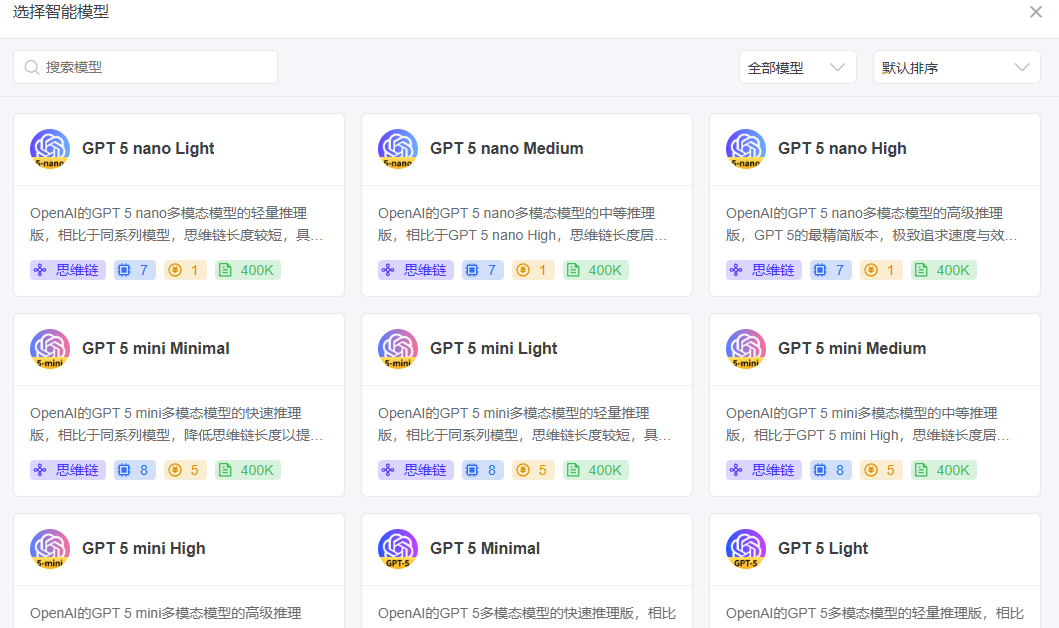This screenshot has width=1059, height=628.
Task: Select the GPT 5 mini Medium title
Action: click(x=852, y=348)
